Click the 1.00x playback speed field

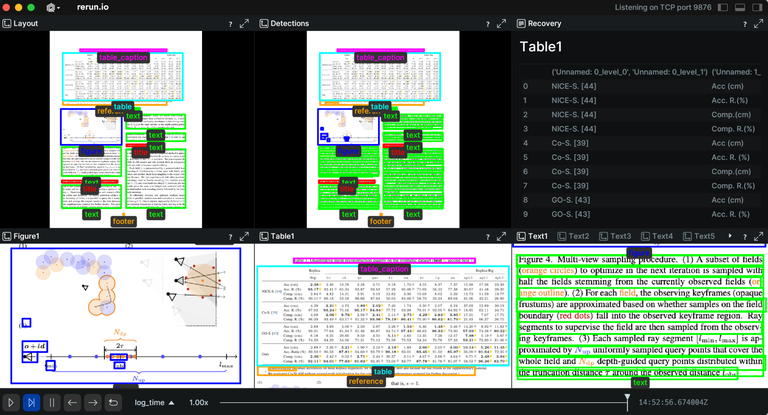point(199,402)
